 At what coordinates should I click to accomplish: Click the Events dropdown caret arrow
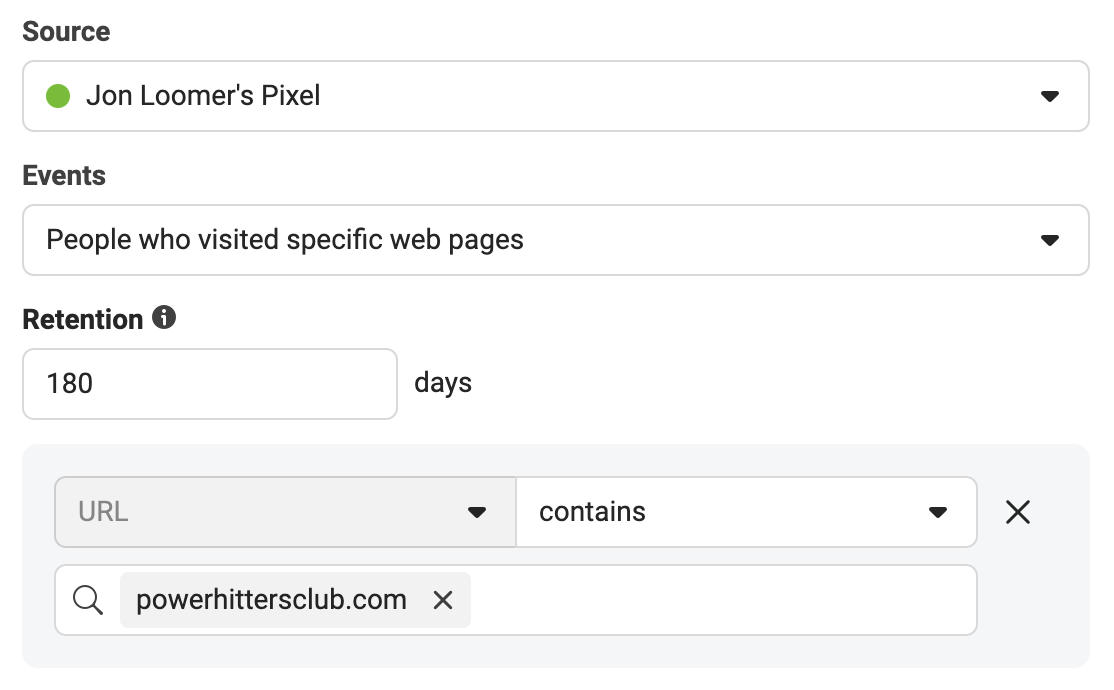pyautogui.click(x=1050, y=240)
